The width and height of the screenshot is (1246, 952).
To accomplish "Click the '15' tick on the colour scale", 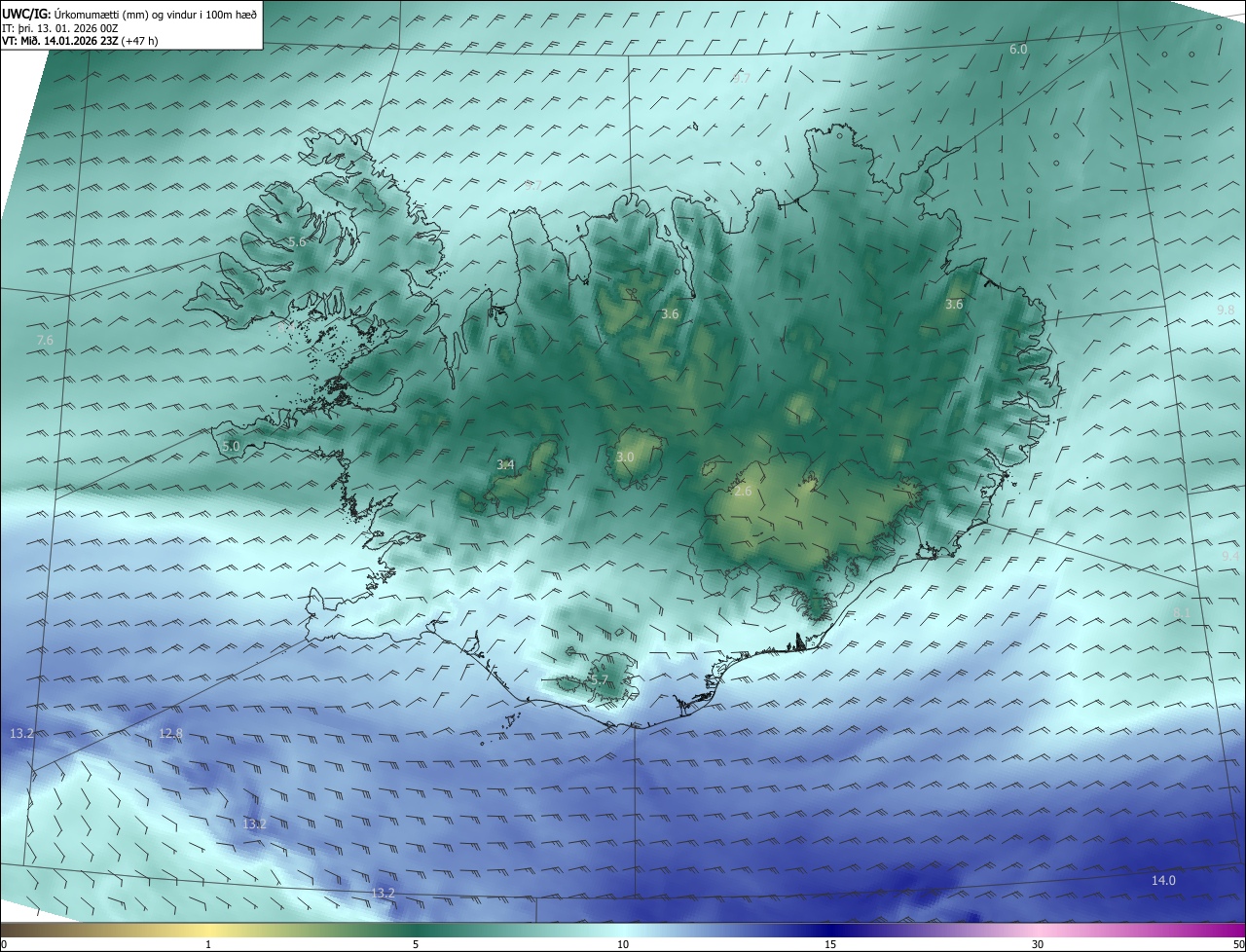I will click(x=830, y=944).
